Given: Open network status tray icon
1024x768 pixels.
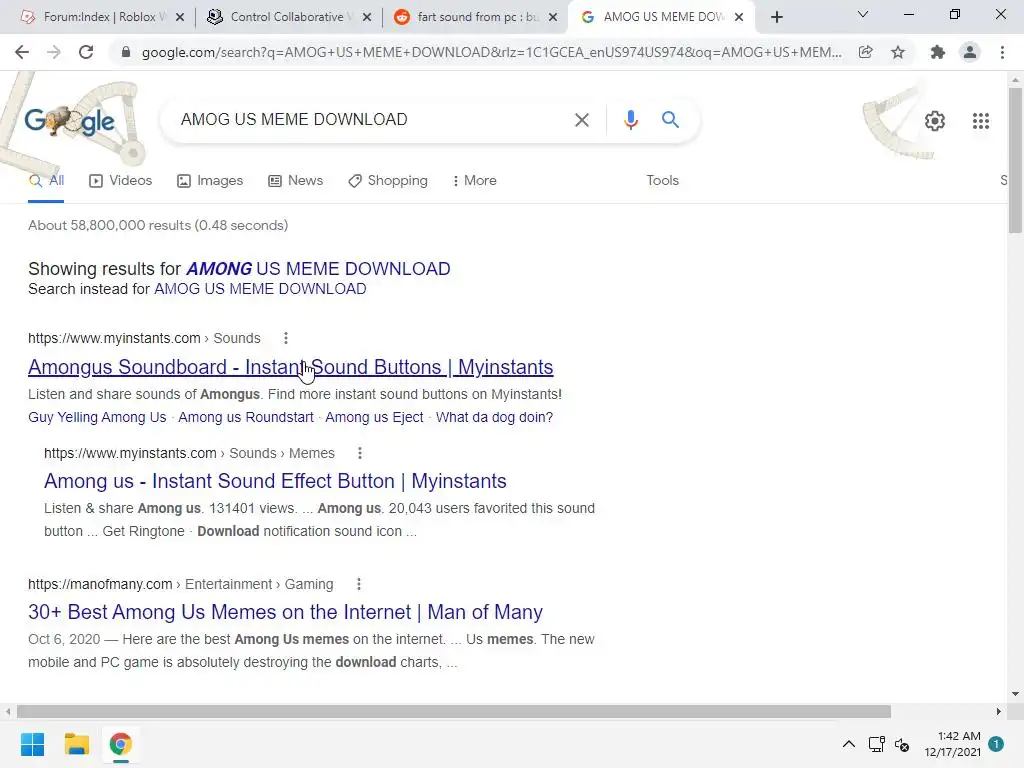Looking at the screenshot, I should tap(876, 744).
